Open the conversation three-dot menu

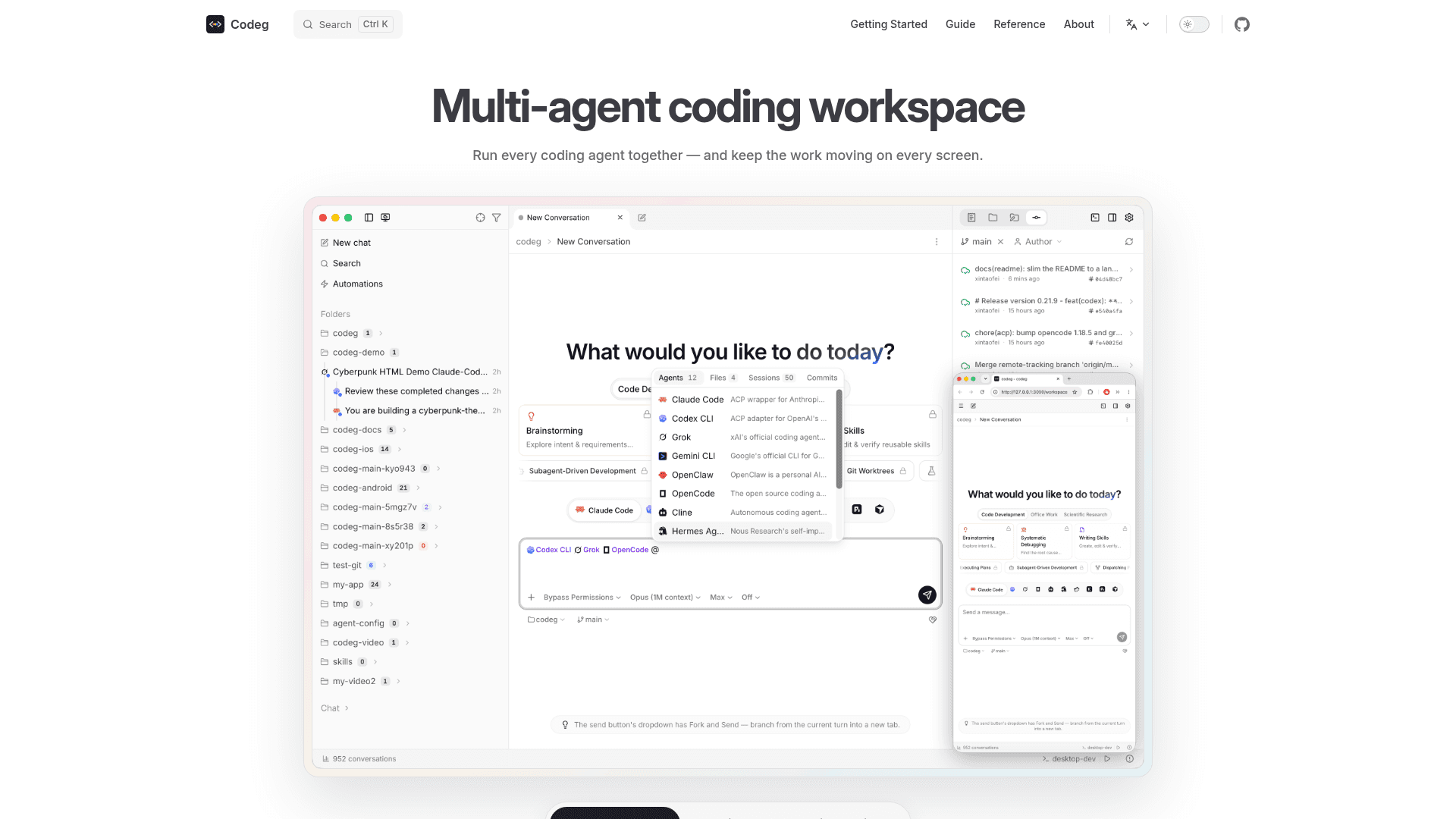937,242
